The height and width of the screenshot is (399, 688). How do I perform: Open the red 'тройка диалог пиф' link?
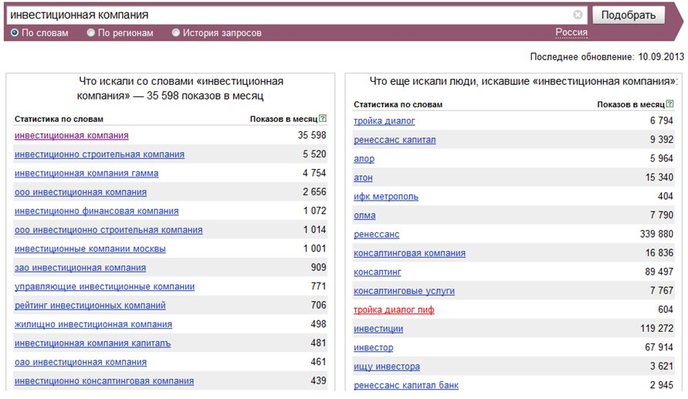tap(394, 310)
